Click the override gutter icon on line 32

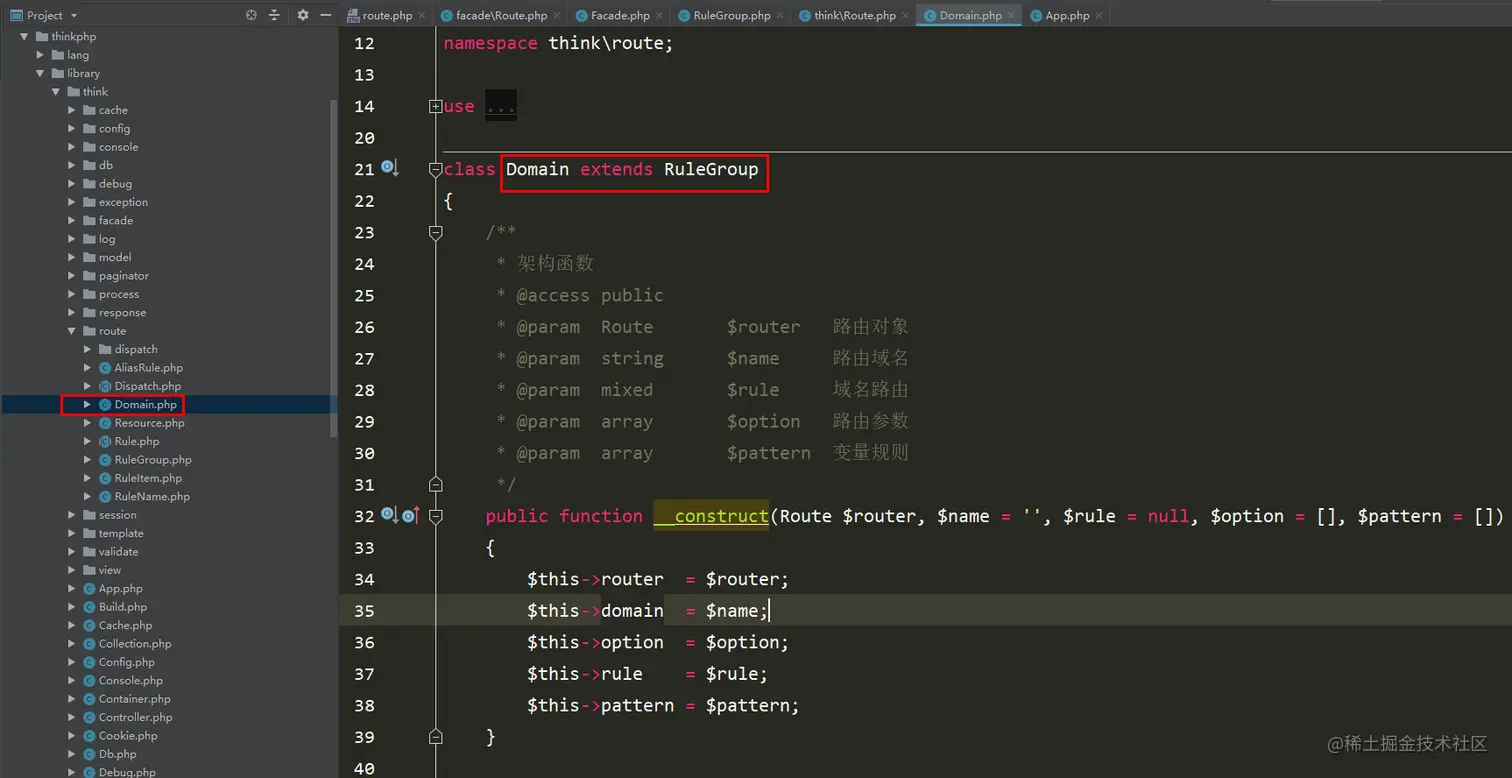click(410, 516)
